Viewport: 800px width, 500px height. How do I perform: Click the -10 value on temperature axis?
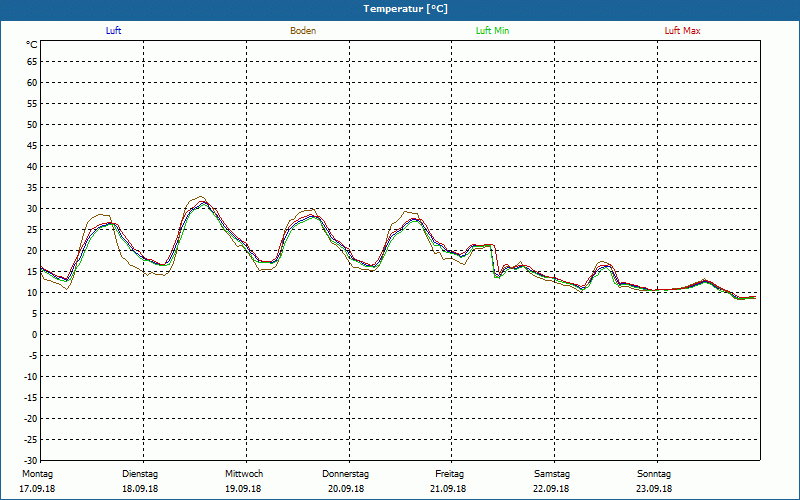[31, 377]
